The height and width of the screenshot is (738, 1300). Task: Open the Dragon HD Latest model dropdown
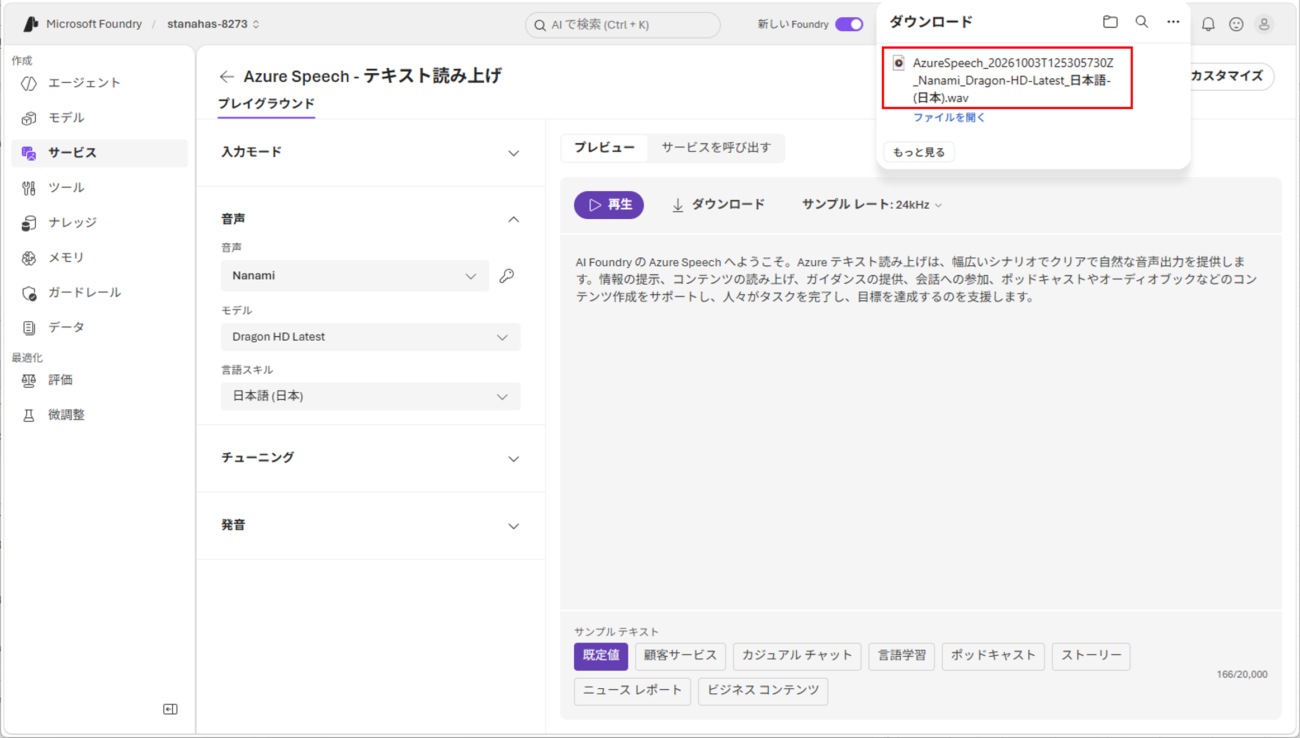click(x=371, y=337)
